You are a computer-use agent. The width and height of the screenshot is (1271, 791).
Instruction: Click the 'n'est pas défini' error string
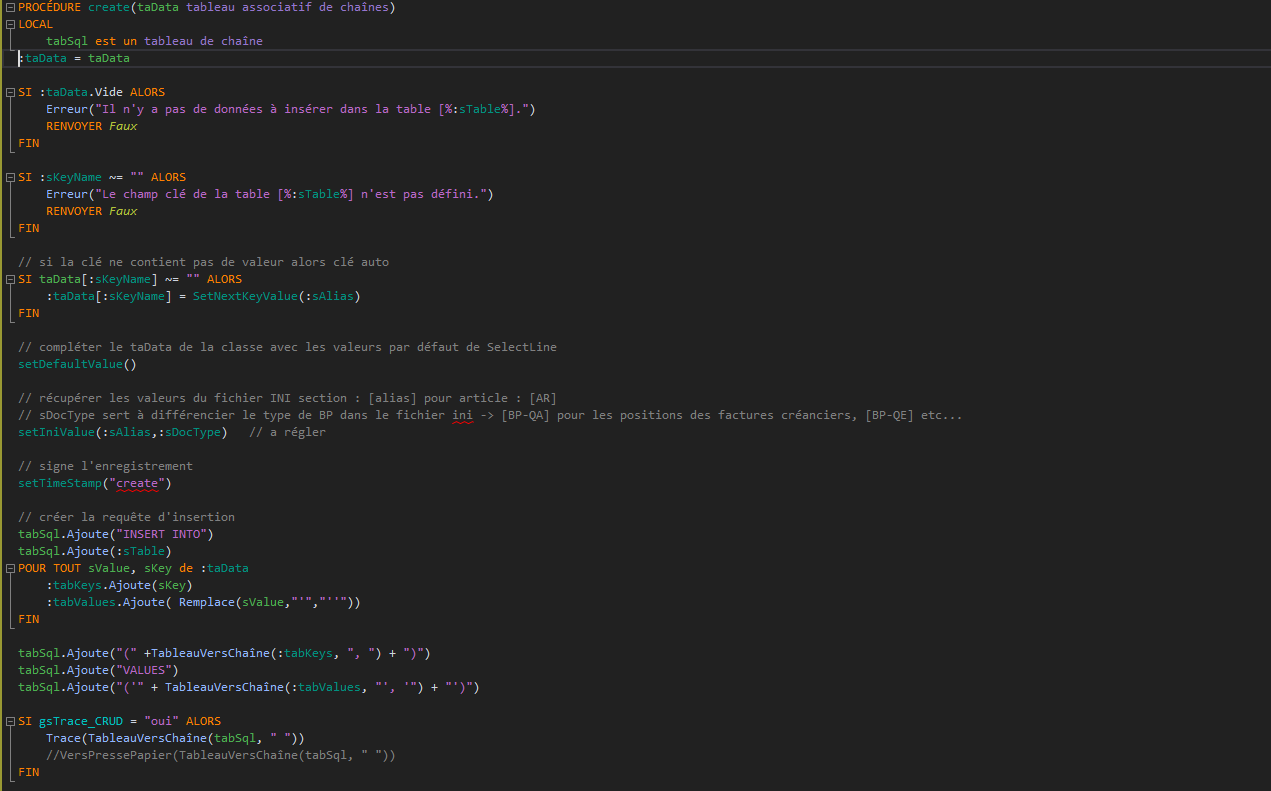[290, 194]
